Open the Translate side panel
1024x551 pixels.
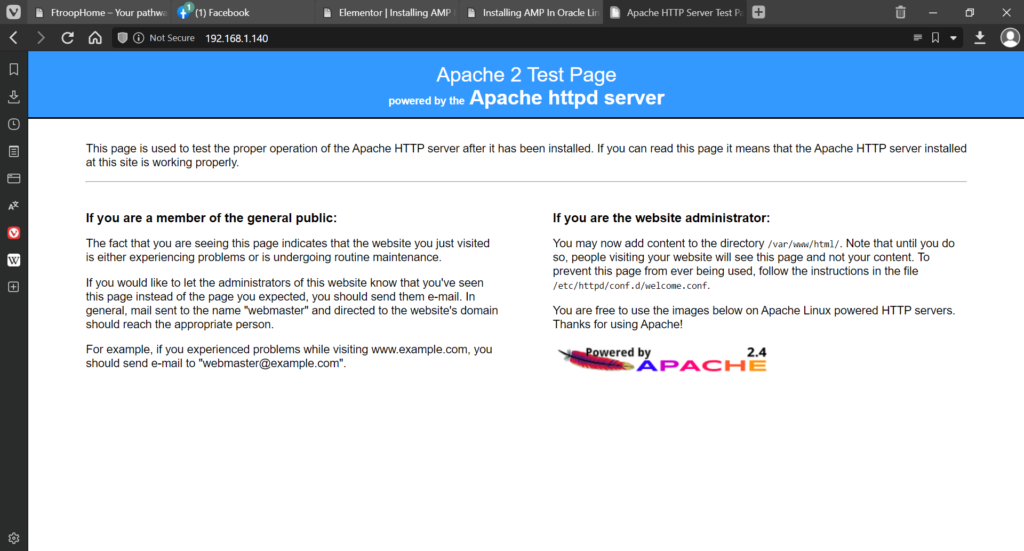[x=14, y=206]
